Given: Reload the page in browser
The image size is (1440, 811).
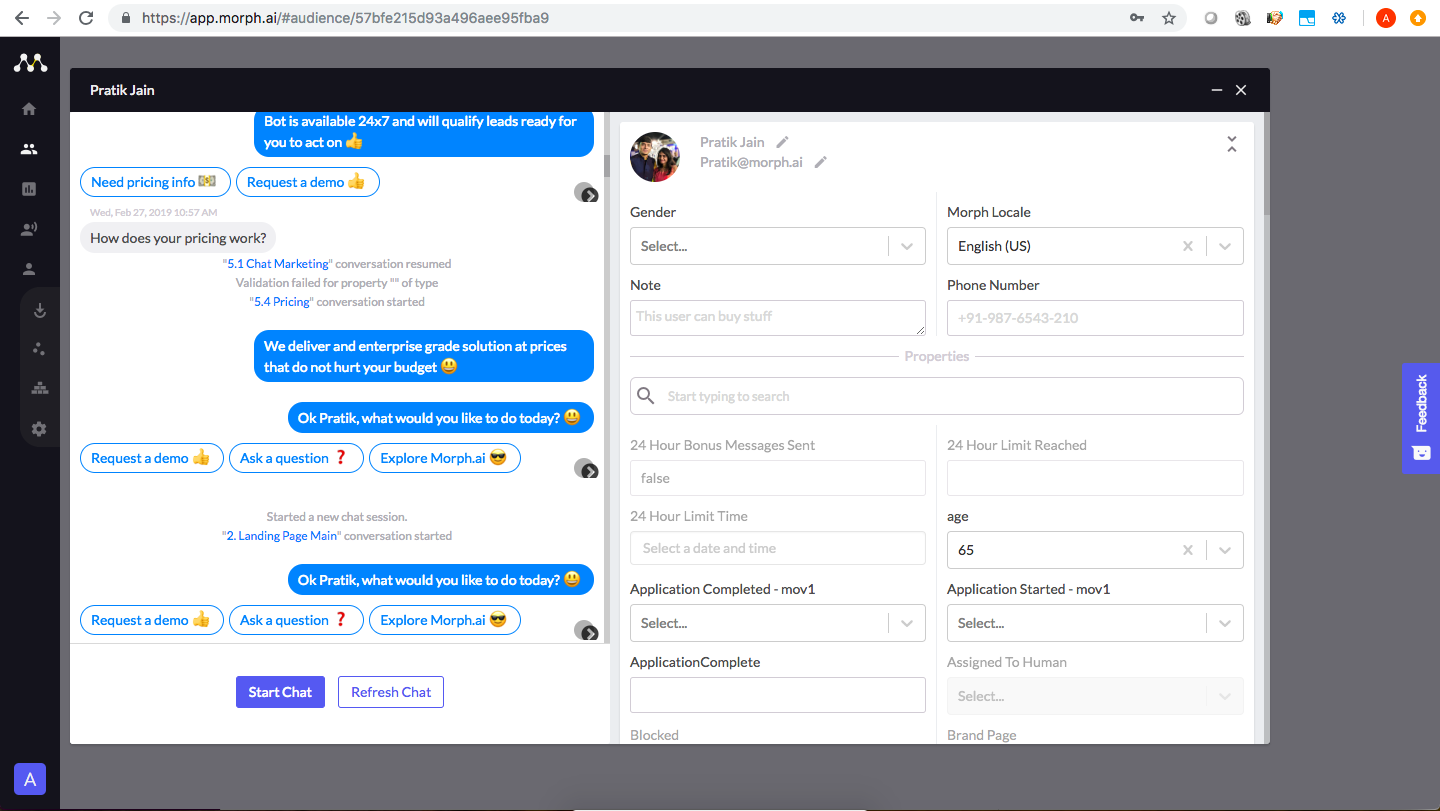Looking at the screenshot, I should [x=86, y=18].
